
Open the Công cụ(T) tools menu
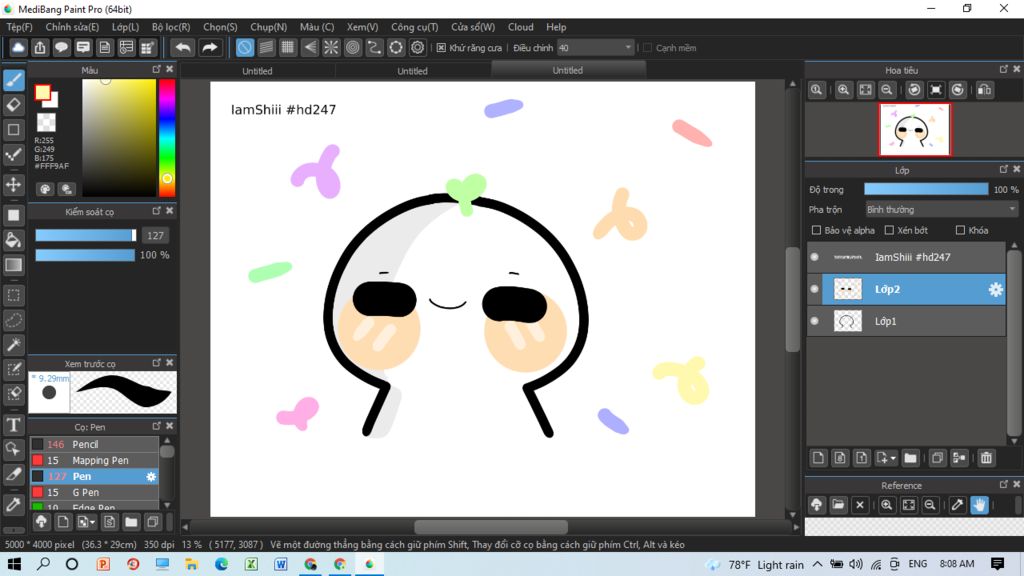coord(415,27)
